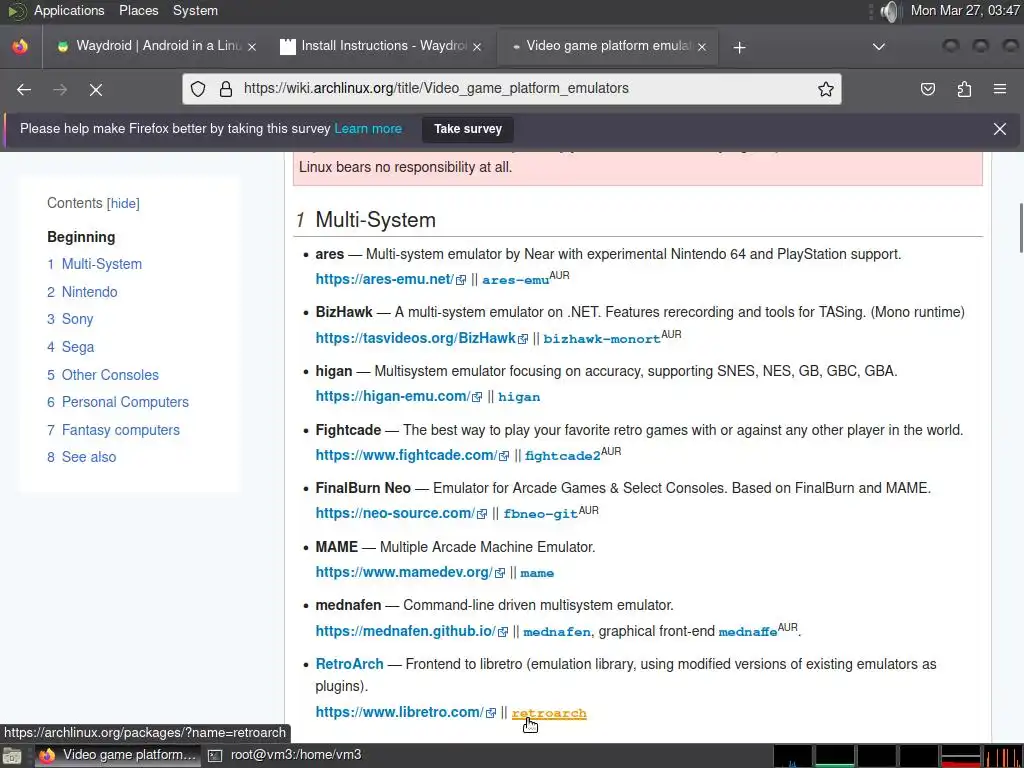Go to the See also contents entry

82,457
